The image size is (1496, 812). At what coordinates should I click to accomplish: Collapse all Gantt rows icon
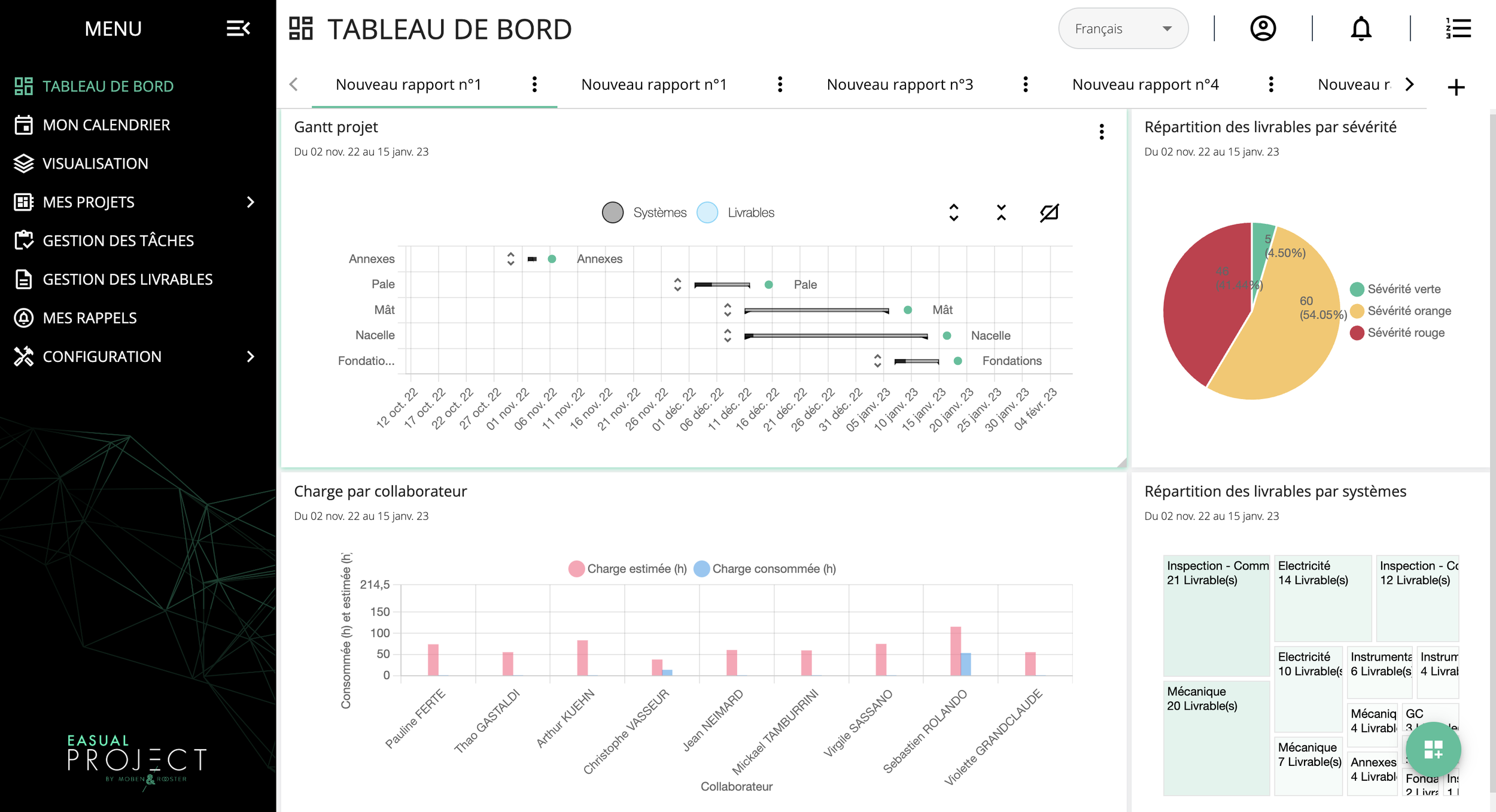(1001, 212)
